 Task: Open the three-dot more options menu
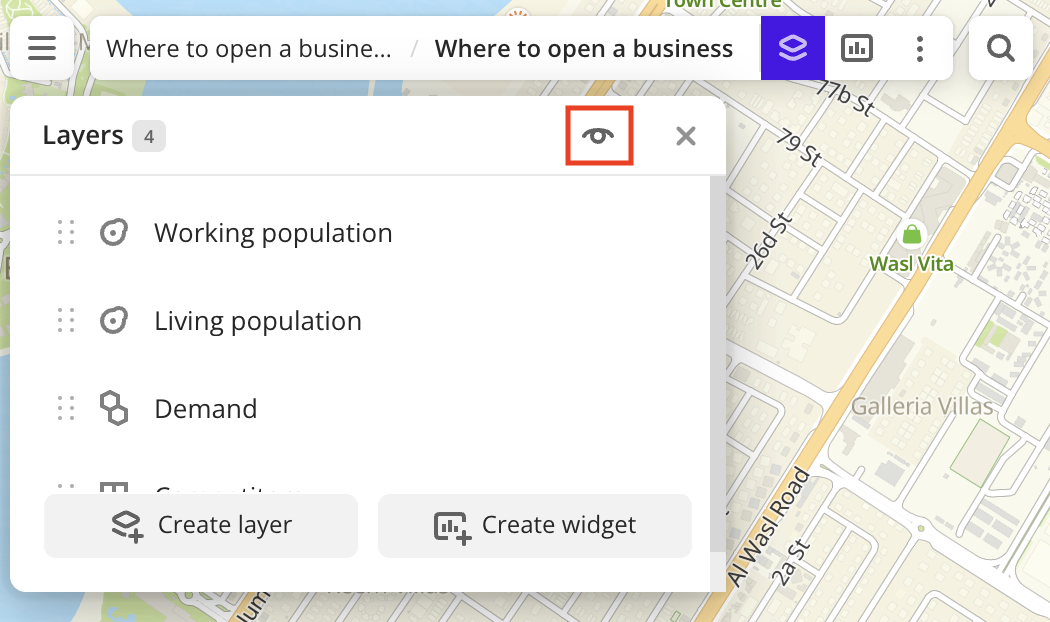point(919,48)
